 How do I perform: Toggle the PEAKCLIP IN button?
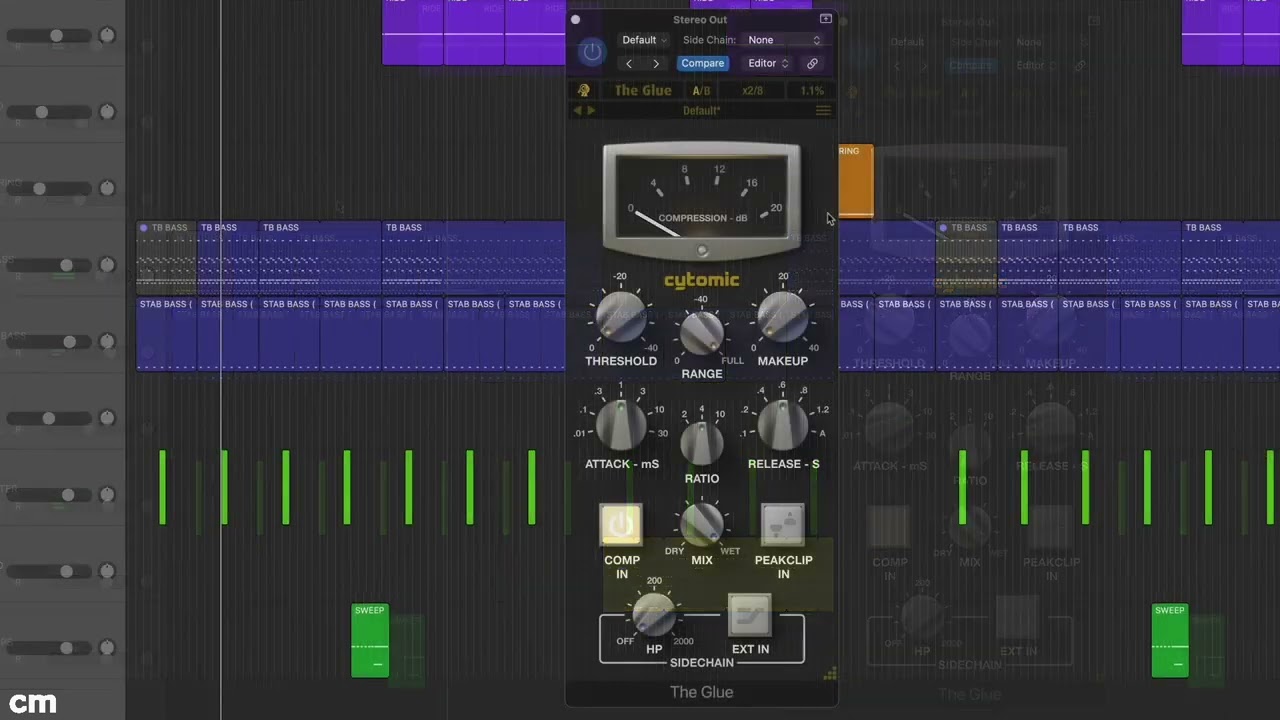783,524
